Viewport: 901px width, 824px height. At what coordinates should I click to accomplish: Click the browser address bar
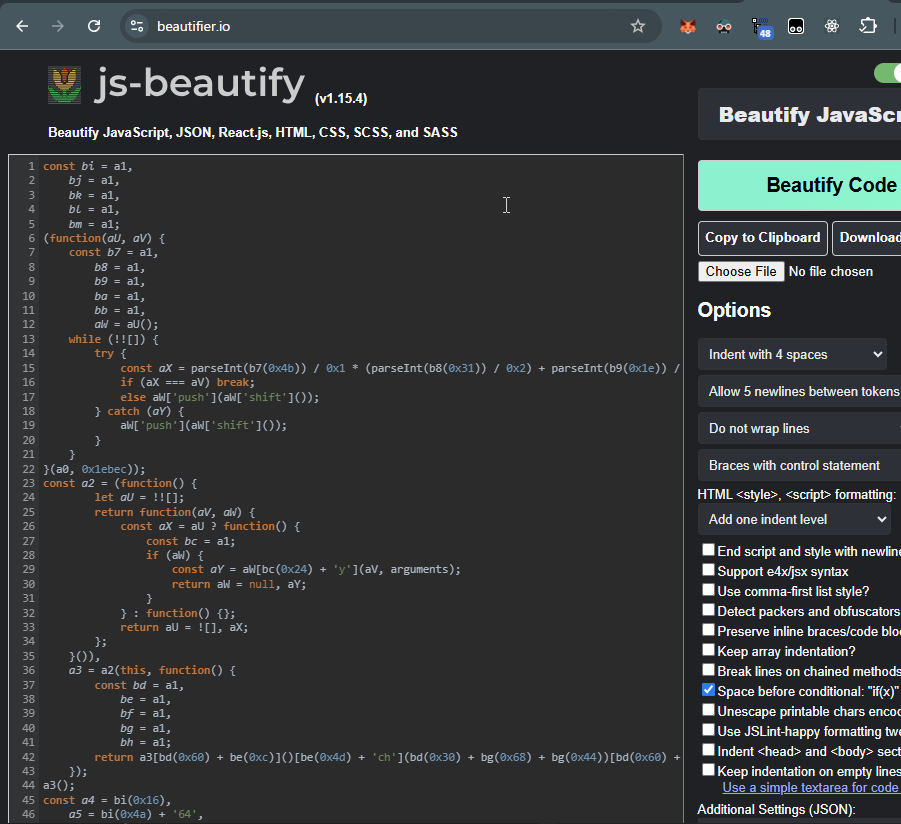[380, 26]
